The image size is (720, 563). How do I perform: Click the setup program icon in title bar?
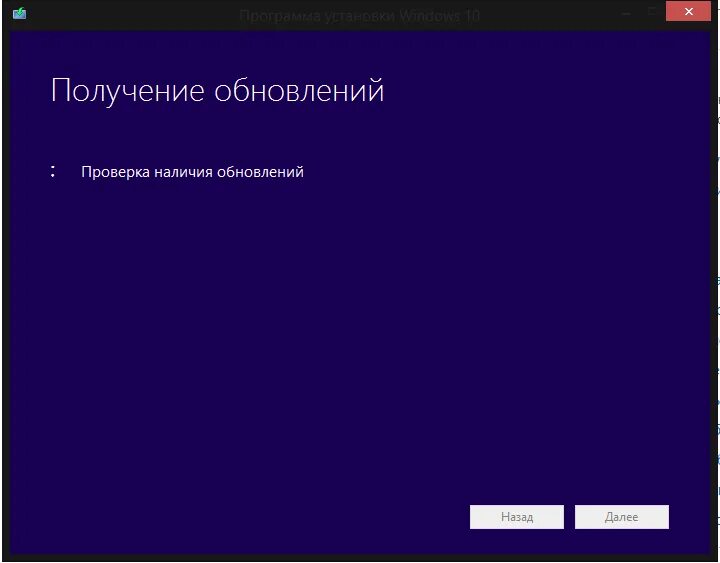click(20, 13)
